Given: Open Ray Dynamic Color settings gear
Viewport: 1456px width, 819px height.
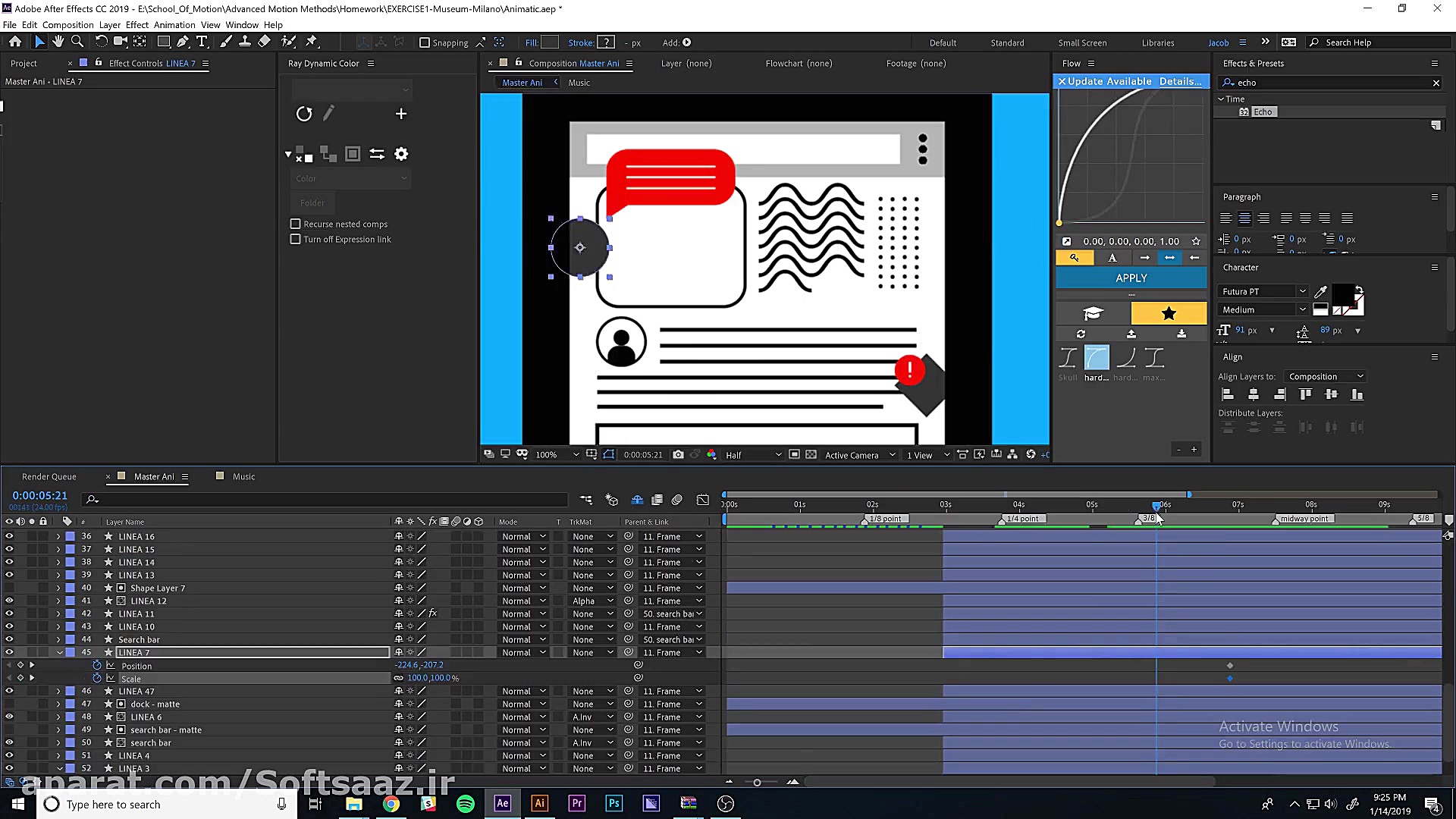Looking at the screenshot, I should click(401, 154).
